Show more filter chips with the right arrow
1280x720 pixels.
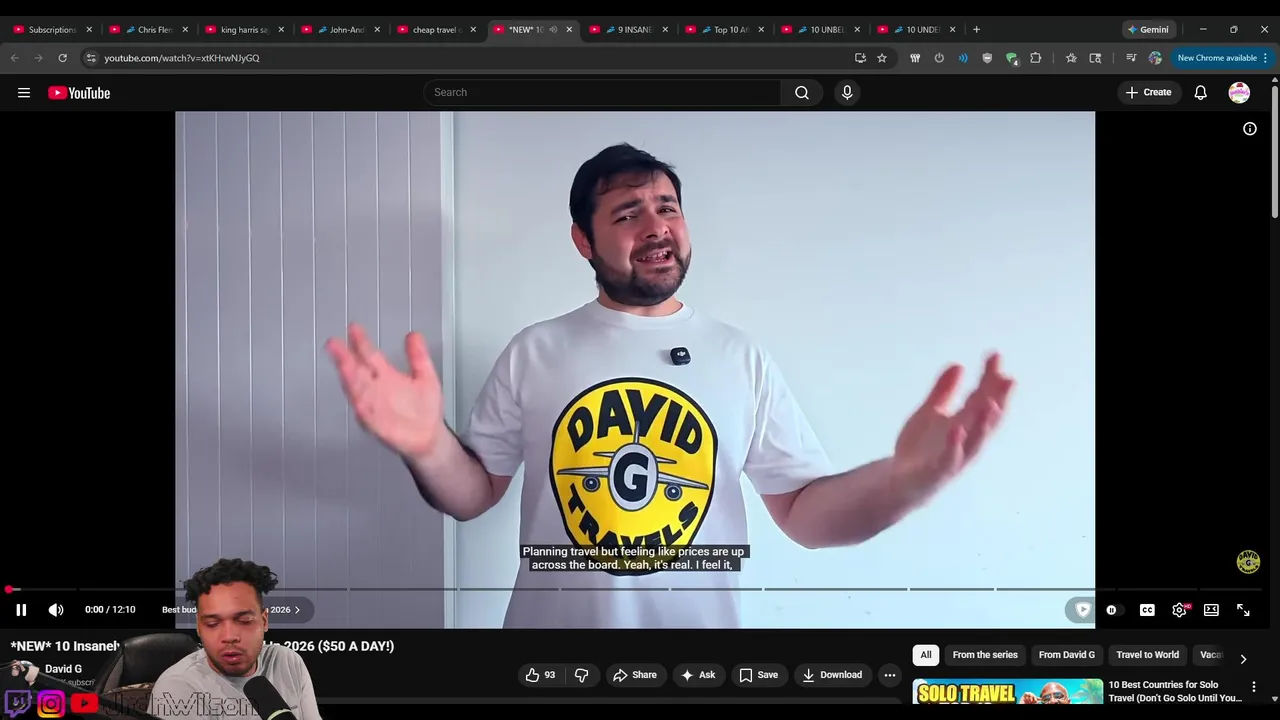click(1243, 659)
